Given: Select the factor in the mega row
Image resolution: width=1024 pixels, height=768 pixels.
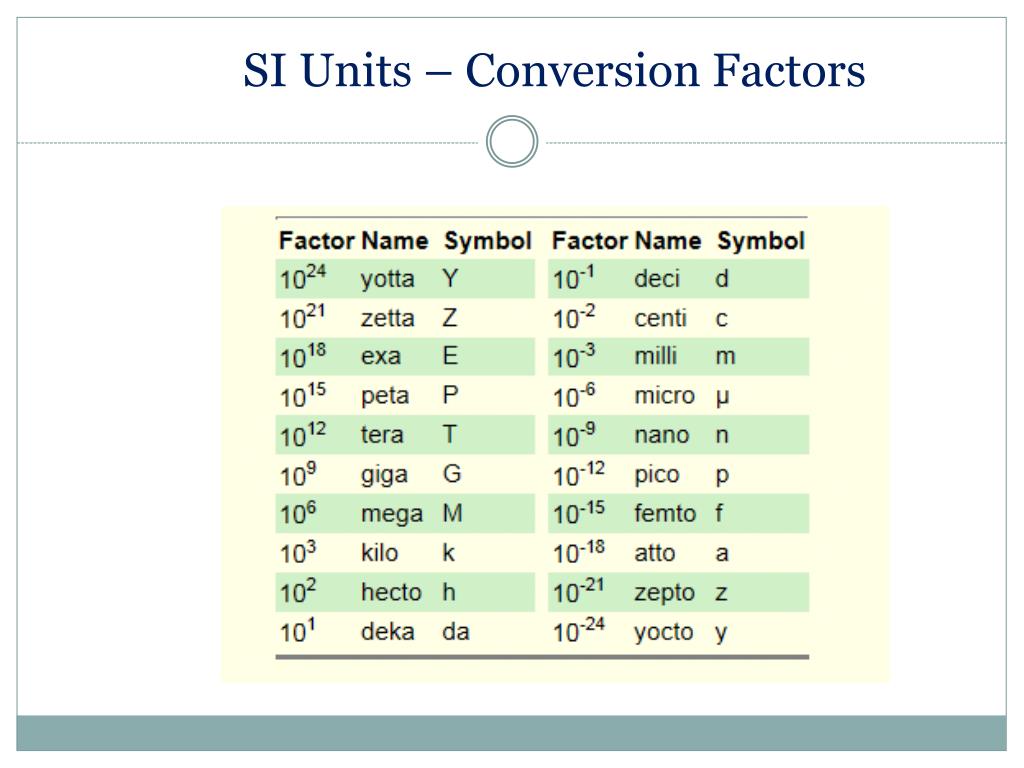Looking at the screenshot, I should (x=298, y=513).
